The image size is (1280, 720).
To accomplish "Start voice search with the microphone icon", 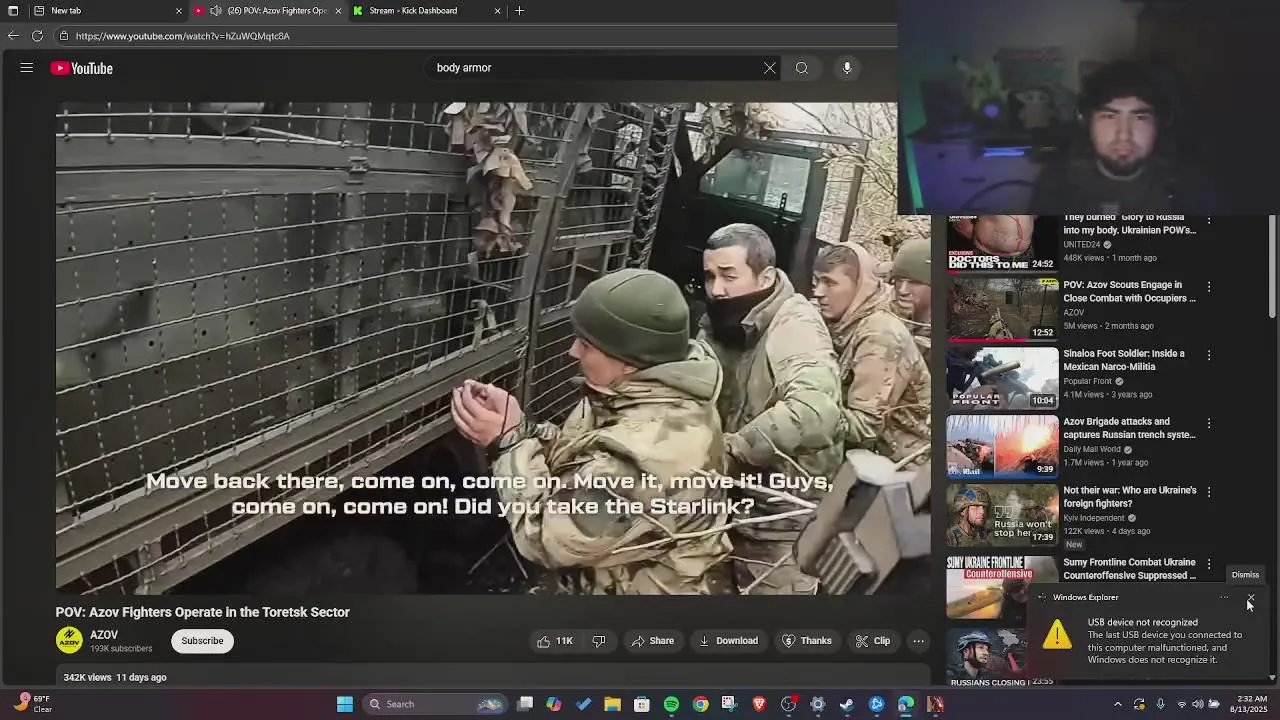I will tap(847, 68).
